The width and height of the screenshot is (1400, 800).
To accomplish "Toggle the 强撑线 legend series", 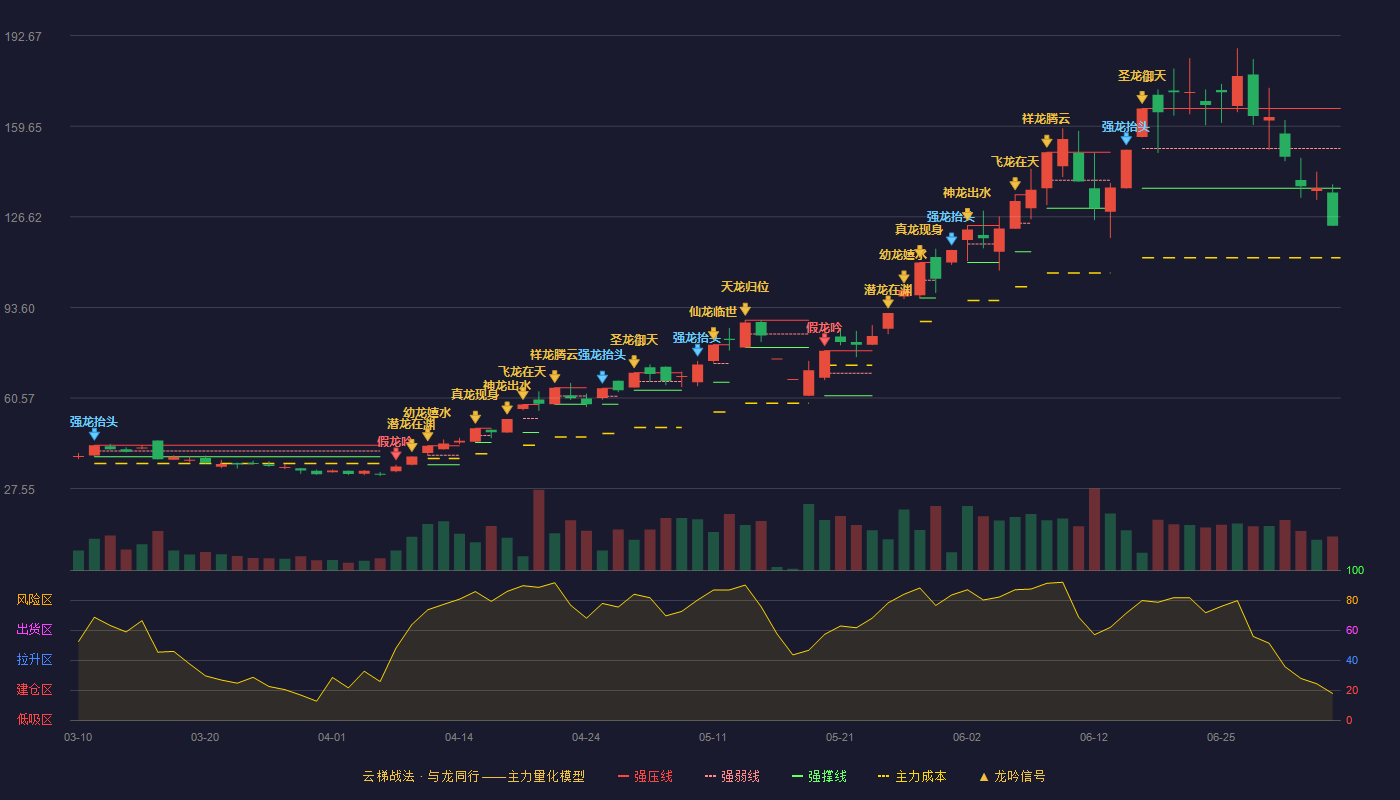I will tap(819, 776).
